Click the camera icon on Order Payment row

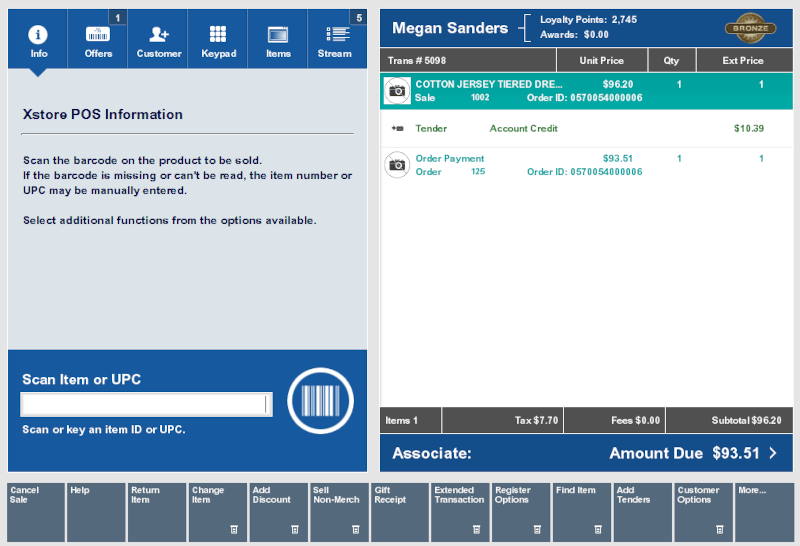[397, 165]
